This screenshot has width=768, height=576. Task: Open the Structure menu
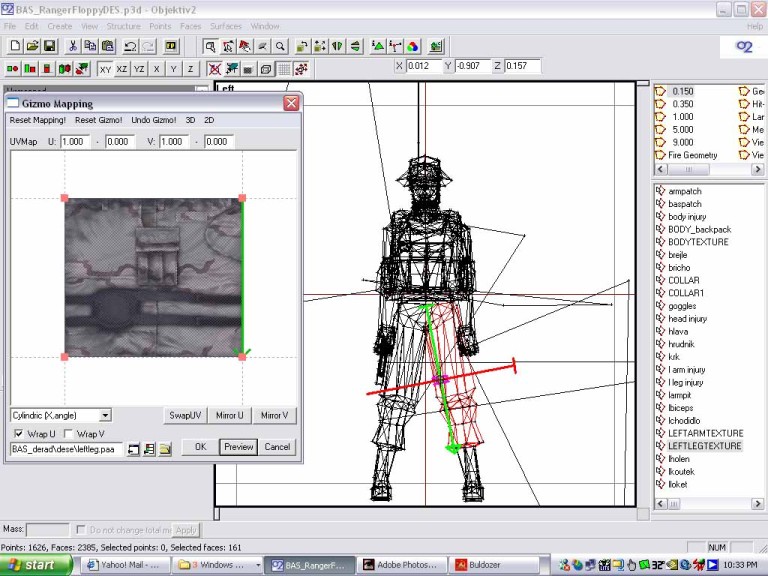click(x=123, y=25)
